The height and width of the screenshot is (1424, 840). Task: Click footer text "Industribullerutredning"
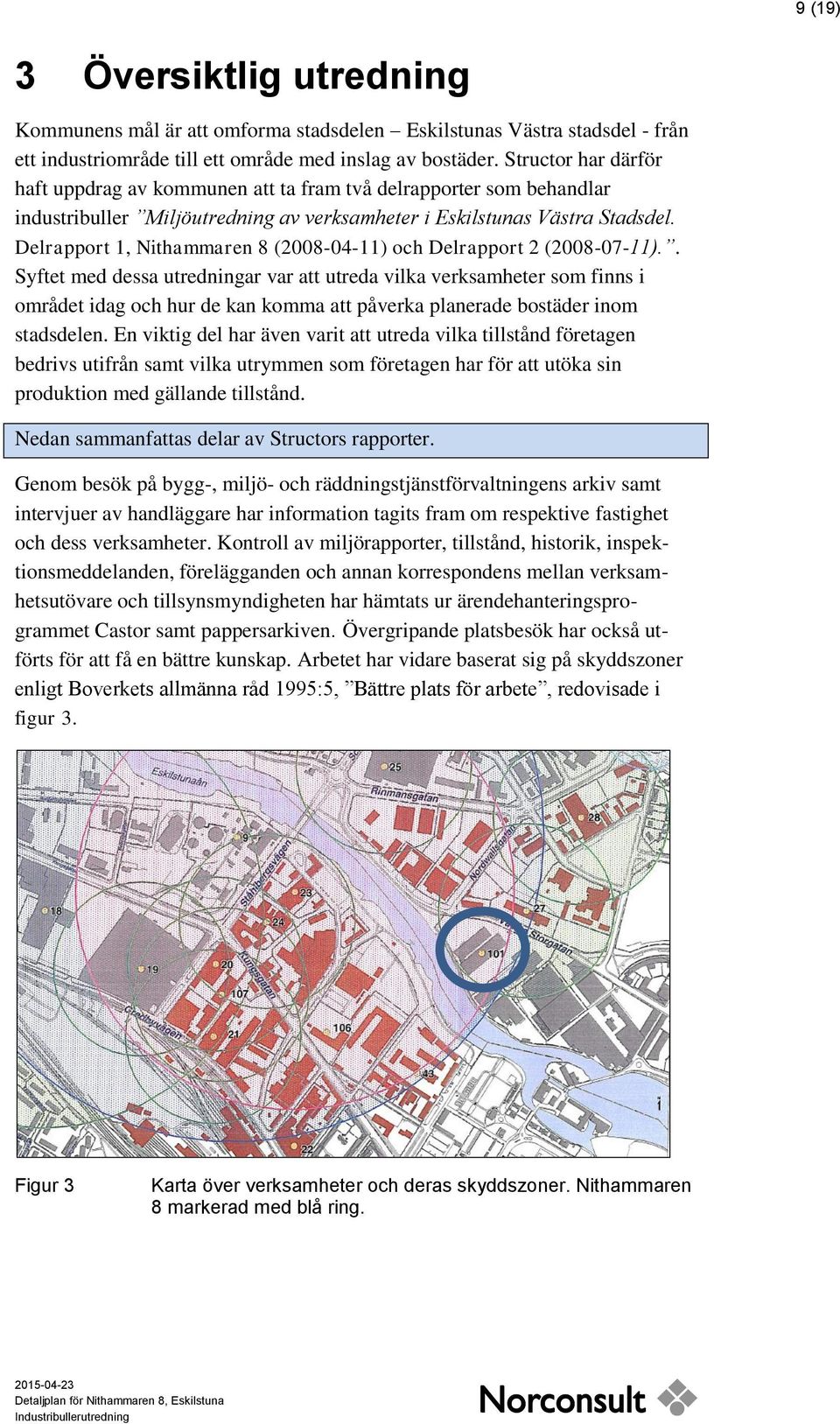[x=72, y=1416]
